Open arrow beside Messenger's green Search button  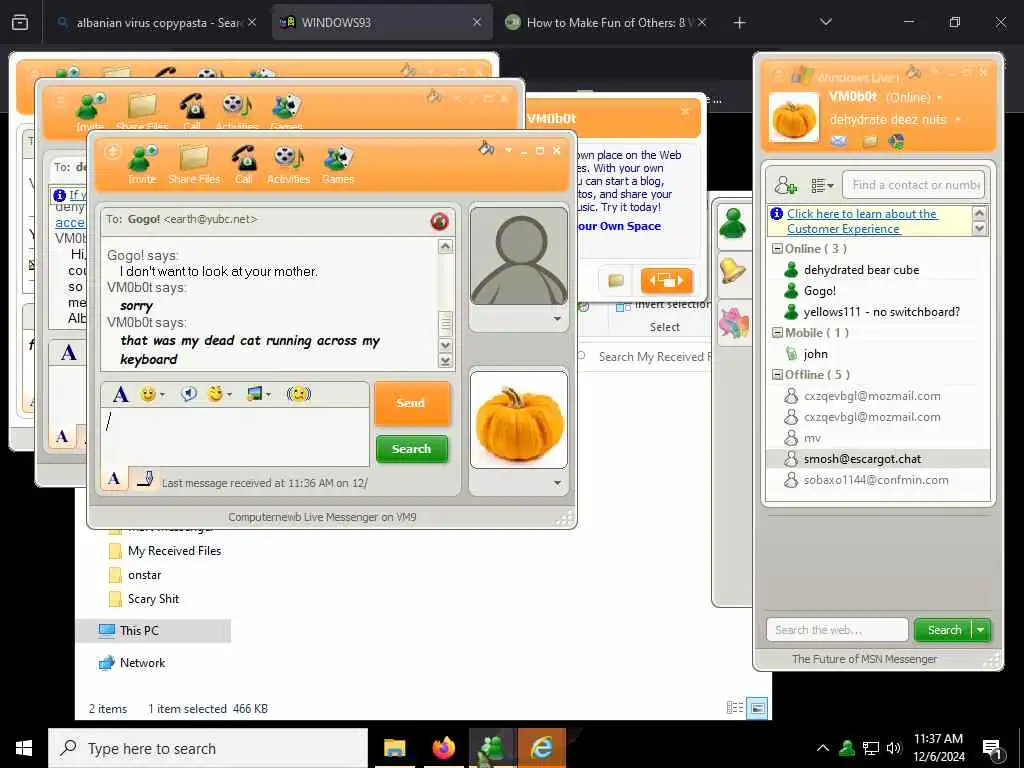(981, 630)
